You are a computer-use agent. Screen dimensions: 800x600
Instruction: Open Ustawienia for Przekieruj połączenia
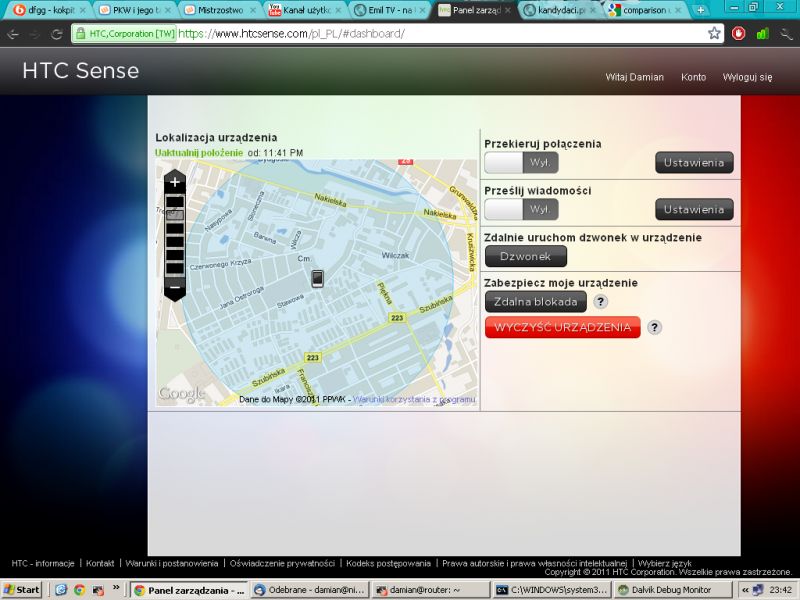[694, 163]
